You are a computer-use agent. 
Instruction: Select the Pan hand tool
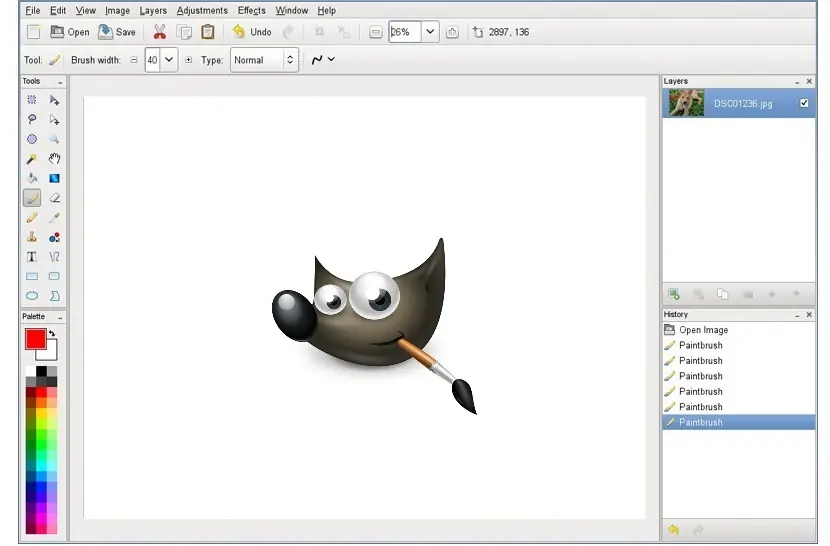coord(54,159)
